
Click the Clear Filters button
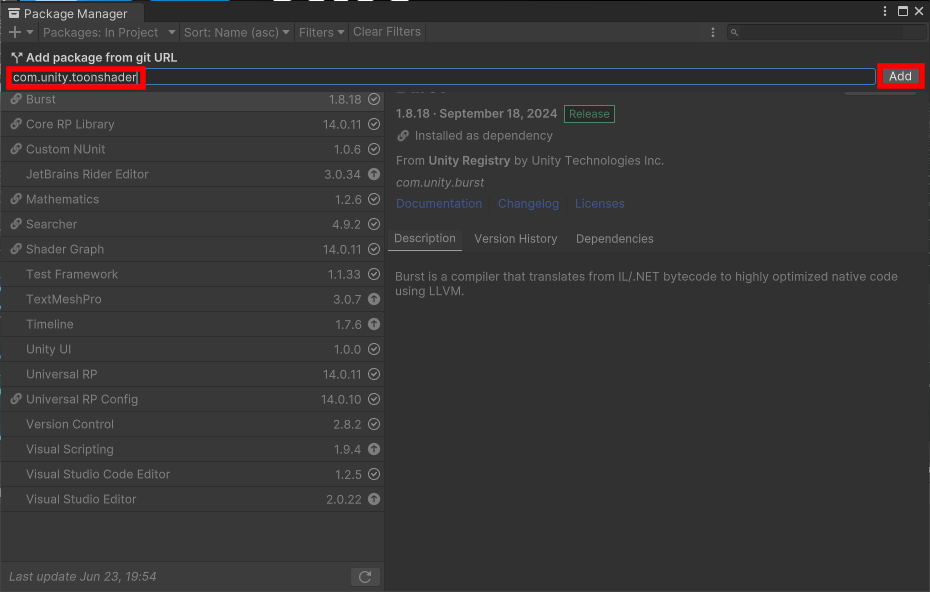387,32
